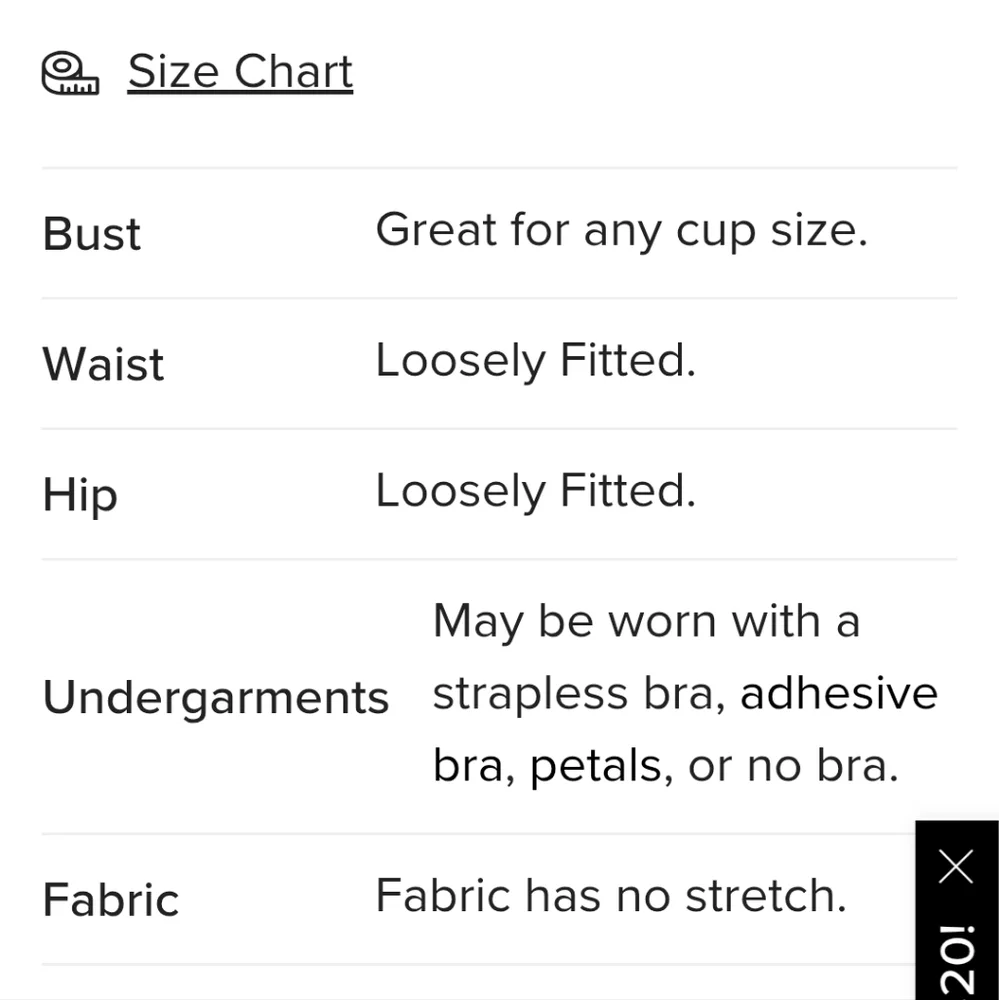999x1000 pixels.
Task: Click 'or no bra' text
Action: pyautogui.click(x=793, y=766)
